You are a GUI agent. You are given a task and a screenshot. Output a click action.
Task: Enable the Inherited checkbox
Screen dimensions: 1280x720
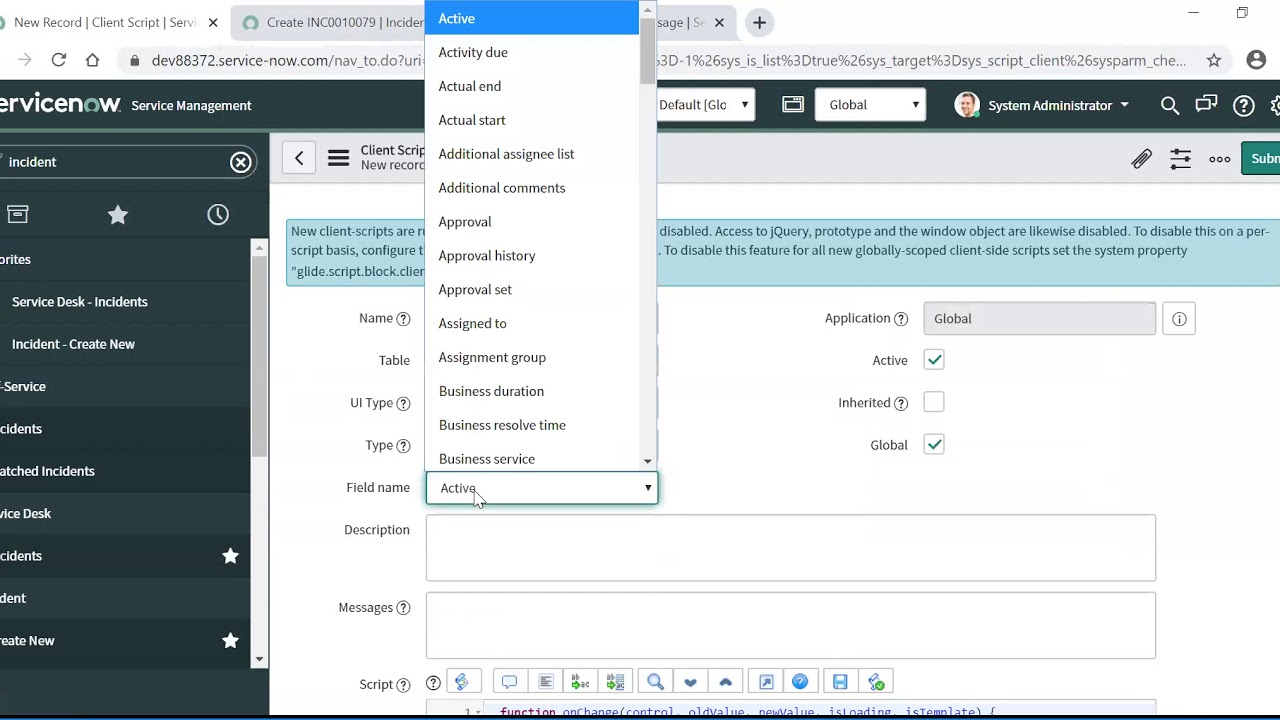pos(933,402)
